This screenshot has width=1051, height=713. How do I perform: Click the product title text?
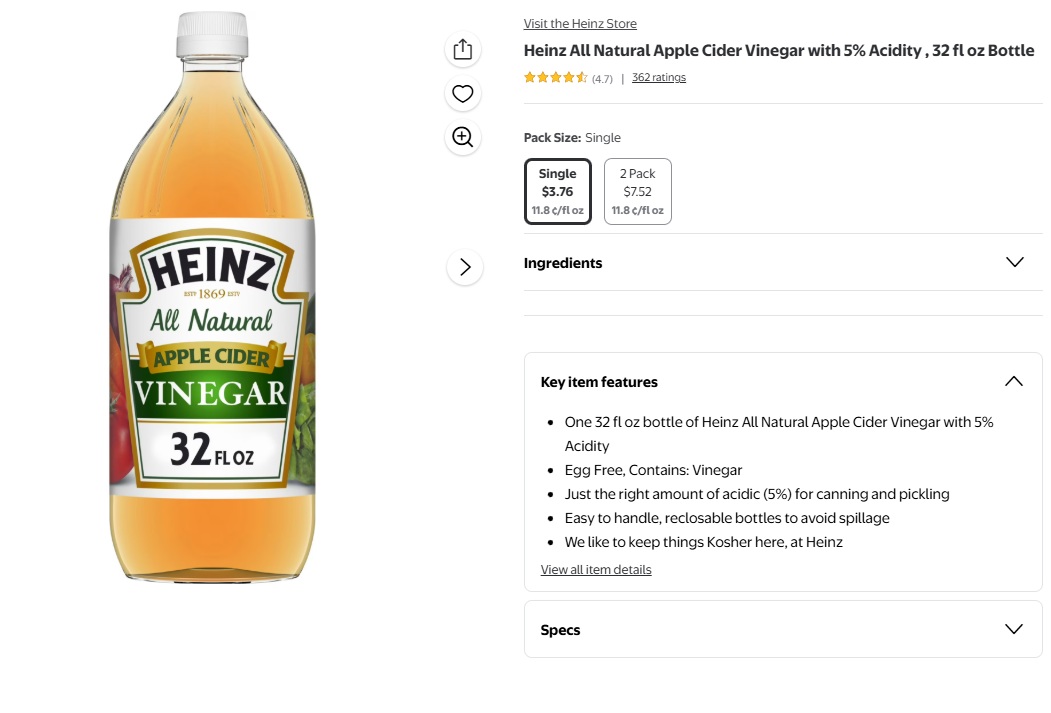pyautogui.click(x=778, y=51)
